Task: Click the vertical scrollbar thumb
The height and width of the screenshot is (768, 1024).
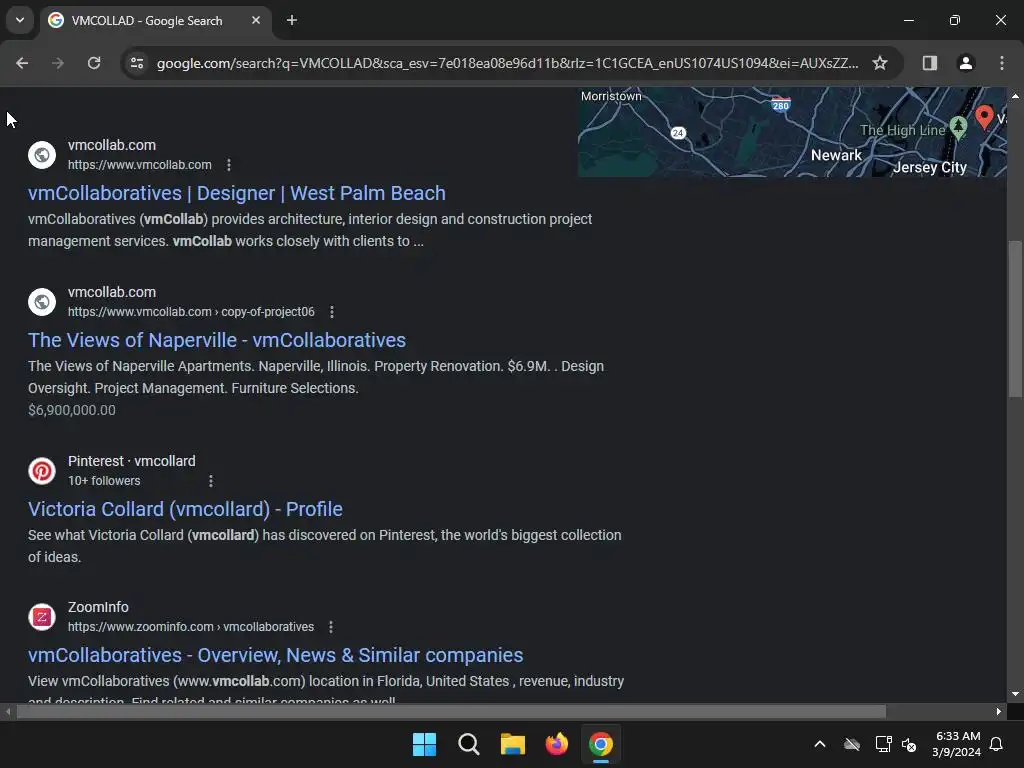Action: tap(1015, 319)
